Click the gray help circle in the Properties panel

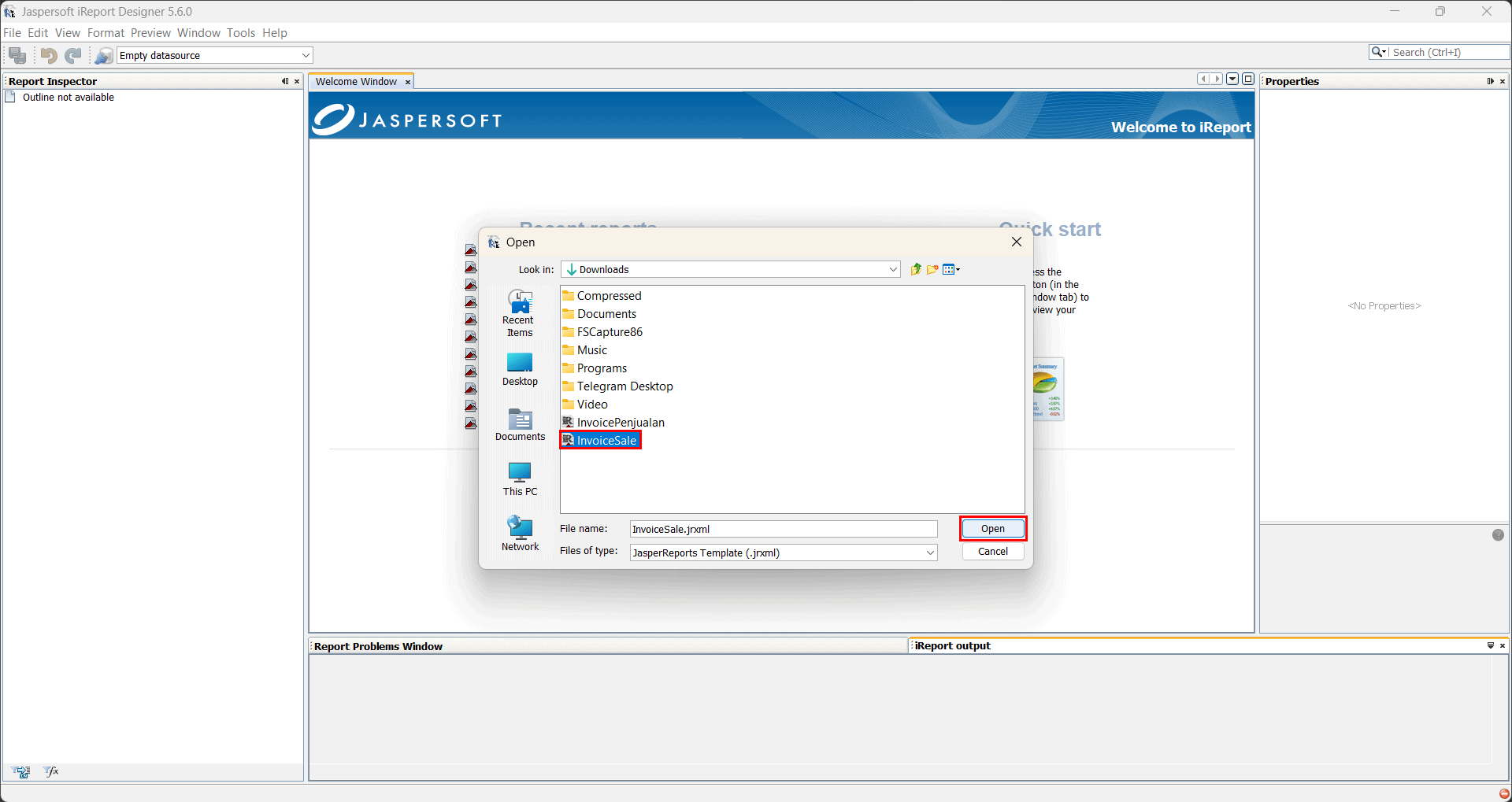[x=1498, y=535]
